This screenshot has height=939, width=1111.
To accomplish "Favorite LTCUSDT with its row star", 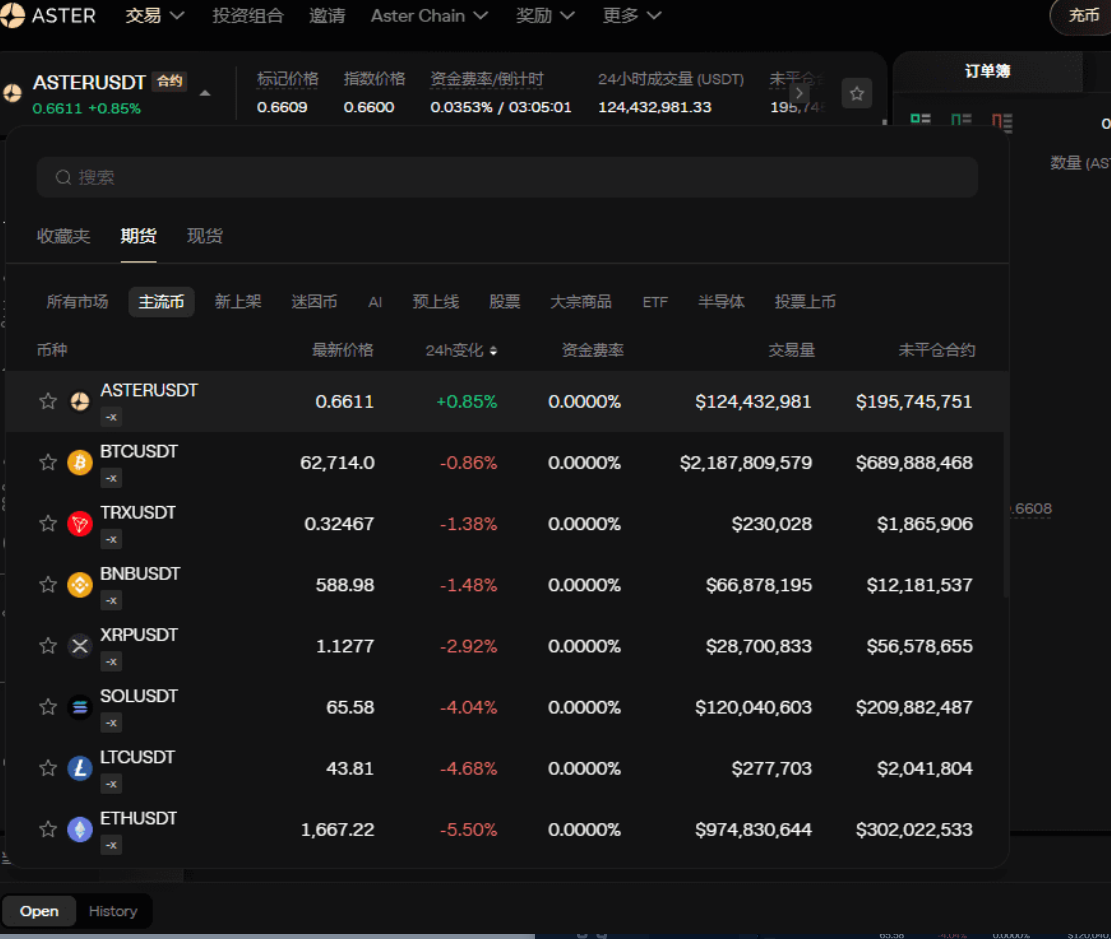I will coord(48,767).
